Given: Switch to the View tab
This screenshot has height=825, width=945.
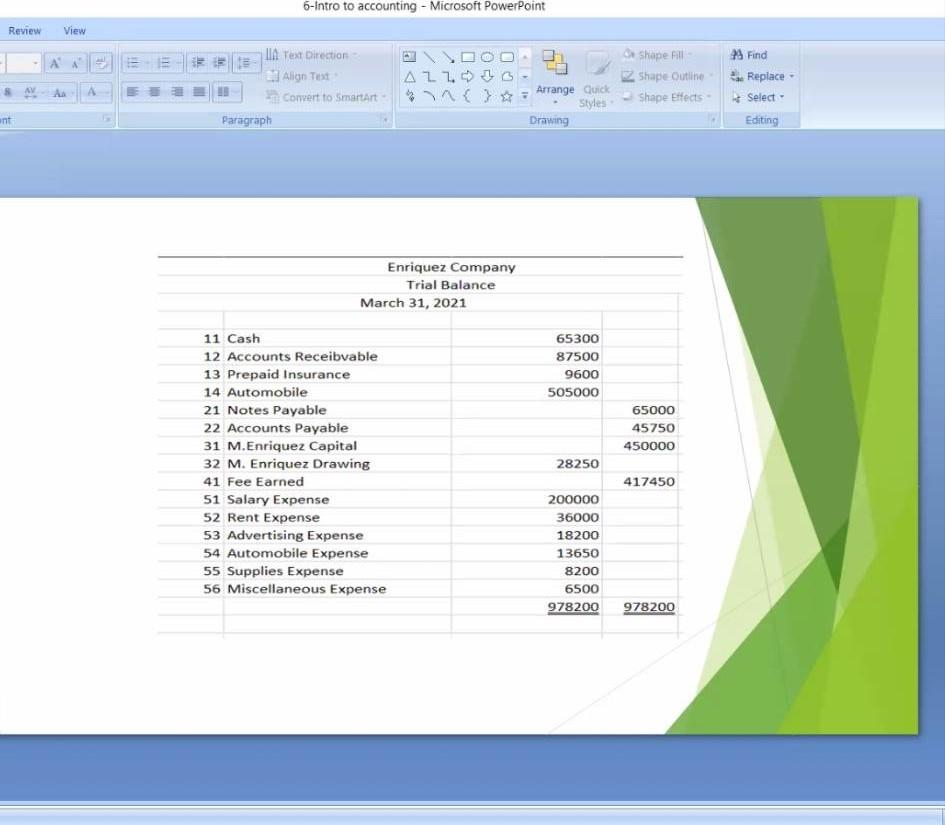Looking at the screenshot, I should [x=74, y=30].
